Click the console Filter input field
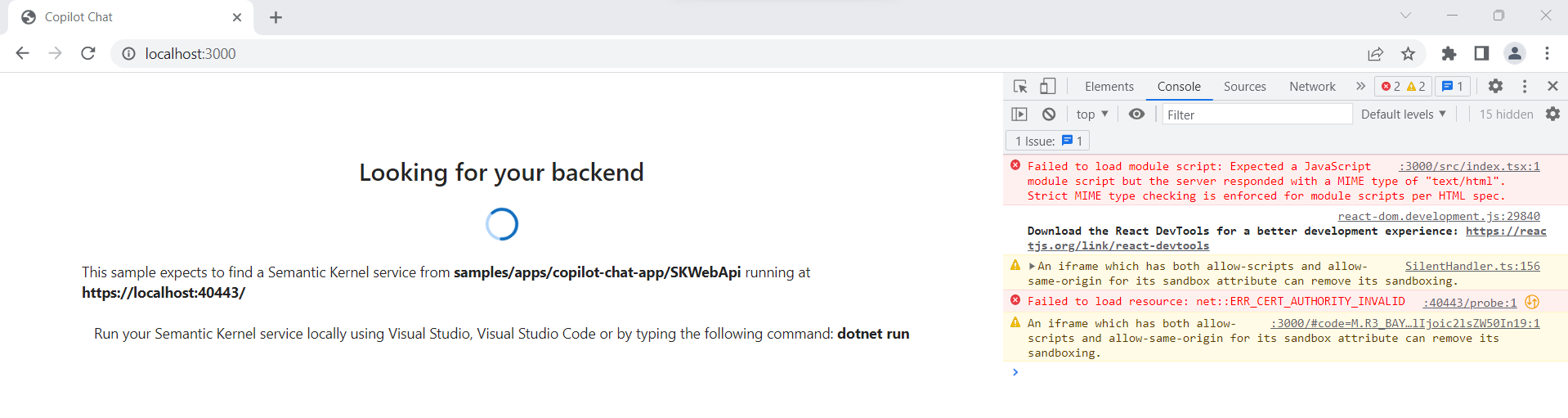Viewport: 1568px width, 418px height. click(1257, 115)
